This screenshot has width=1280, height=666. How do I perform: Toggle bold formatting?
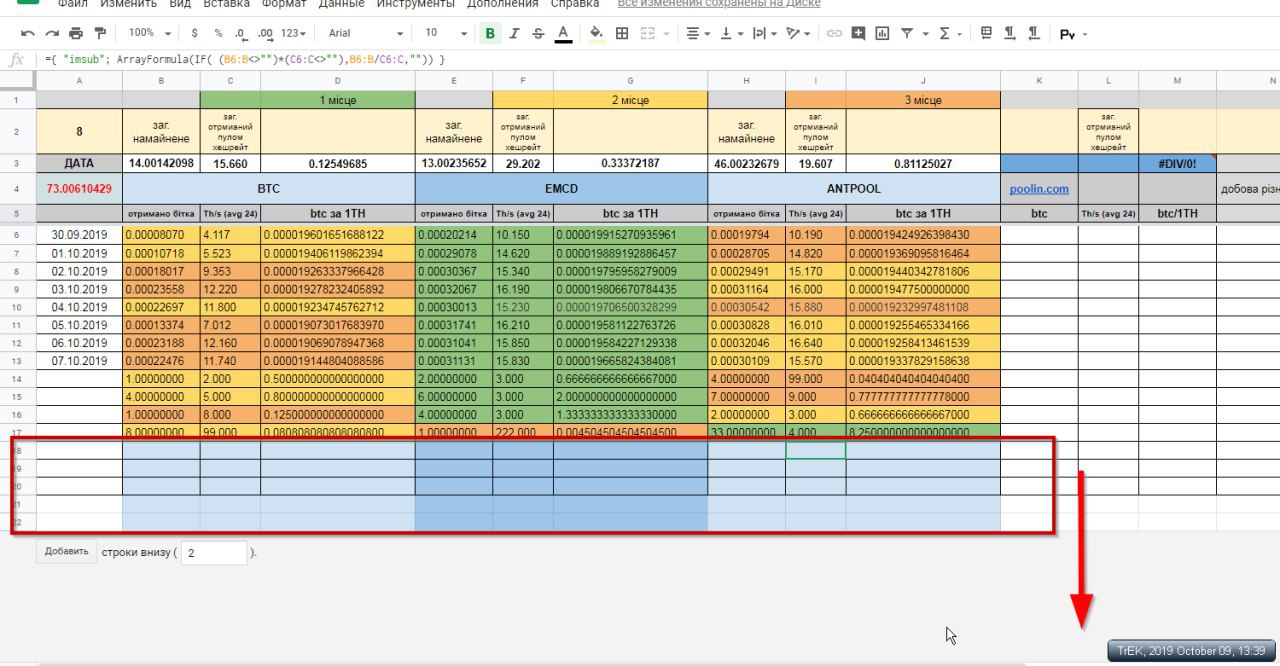(490, 33)
